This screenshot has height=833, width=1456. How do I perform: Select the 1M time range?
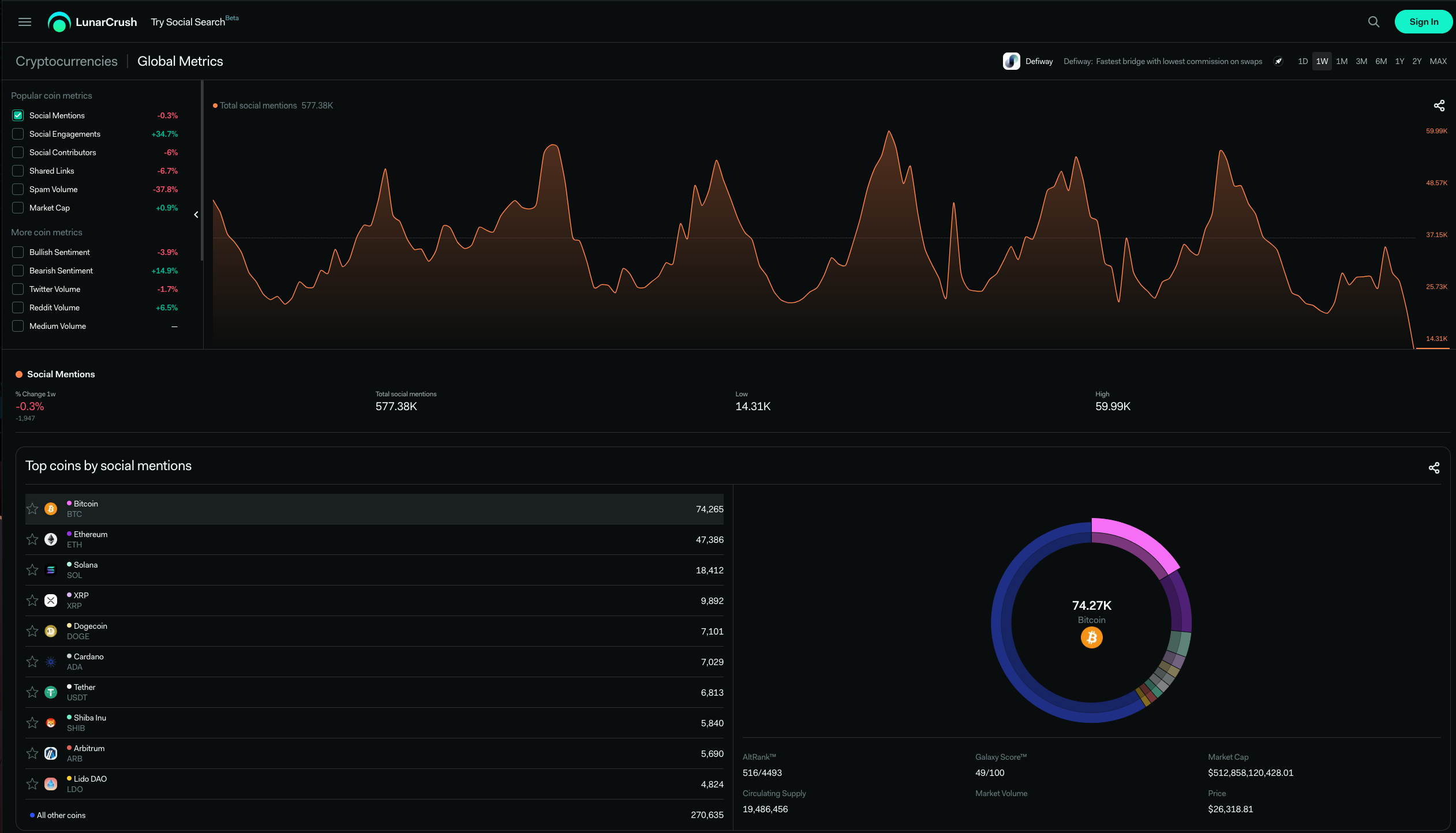pos(1341,61)
